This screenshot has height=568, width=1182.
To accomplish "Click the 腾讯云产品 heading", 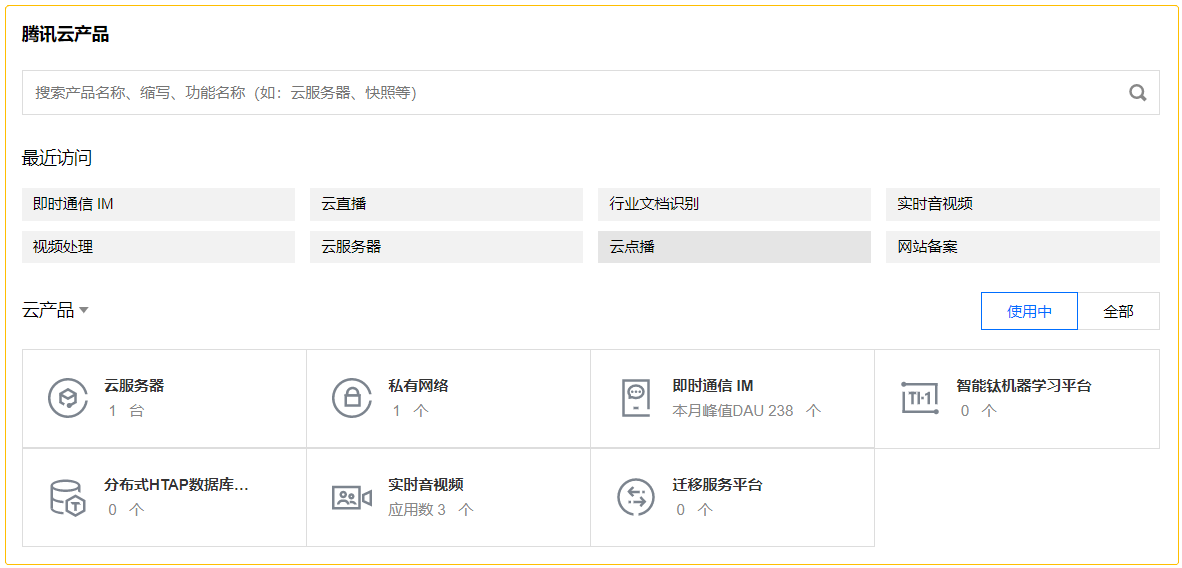I will 66,35.
